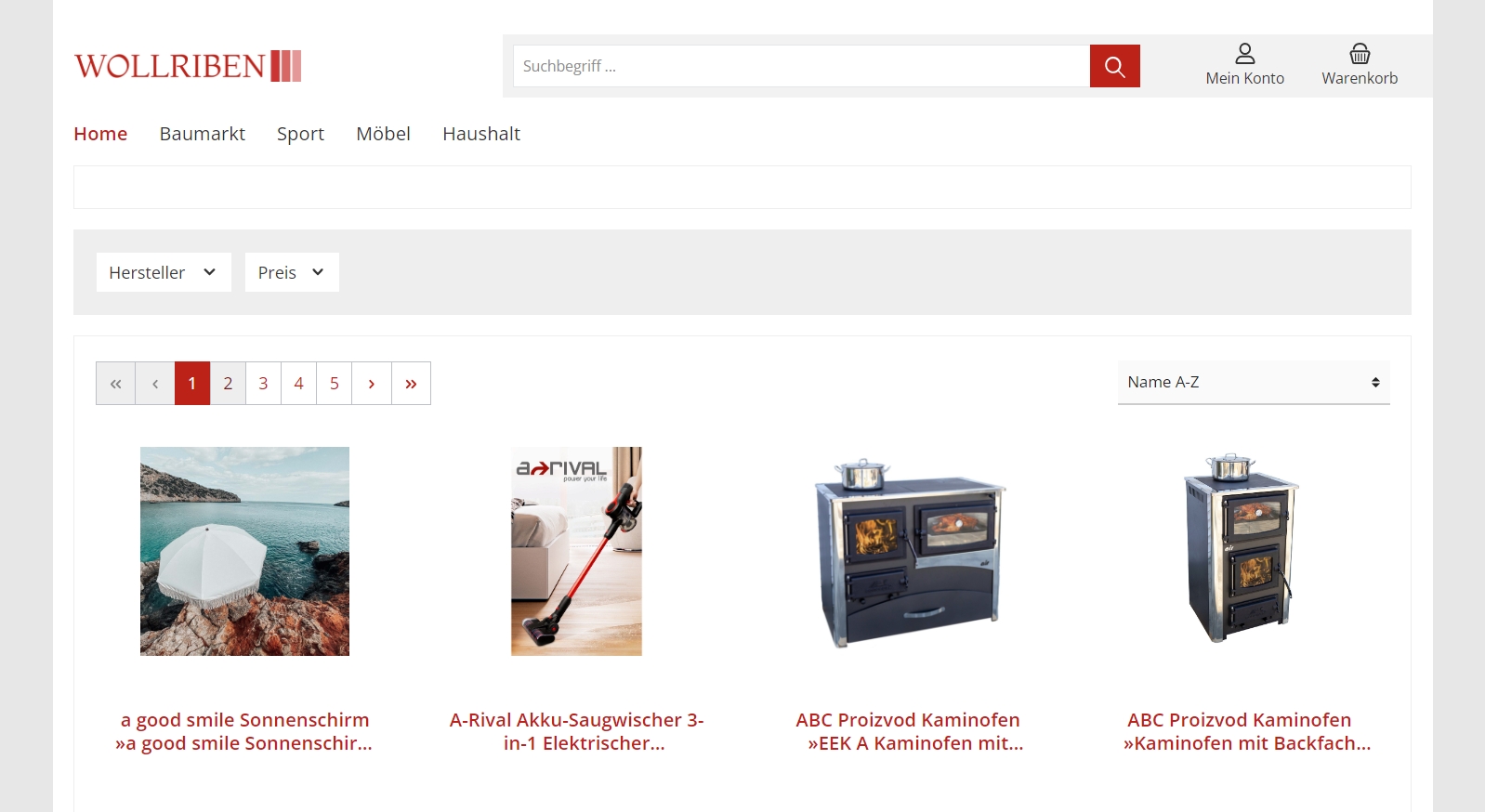Screen dimensions: 1485x812
Task: Click the previous page arrow
Action: 155,383
